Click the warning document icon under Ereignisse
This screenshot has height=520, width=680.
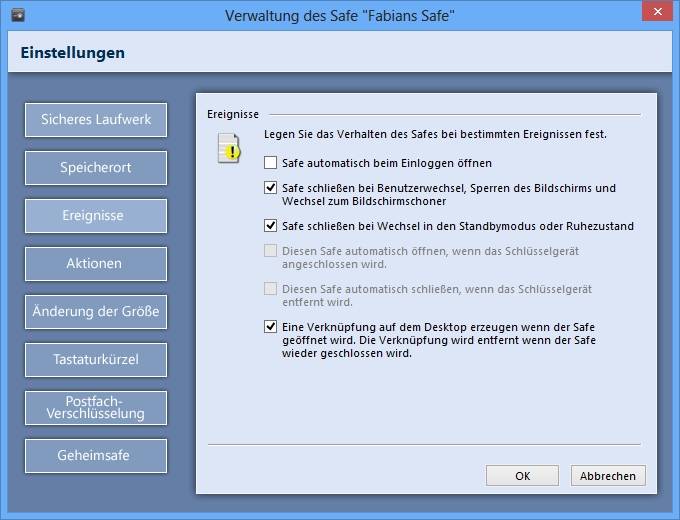pos(231,148)
